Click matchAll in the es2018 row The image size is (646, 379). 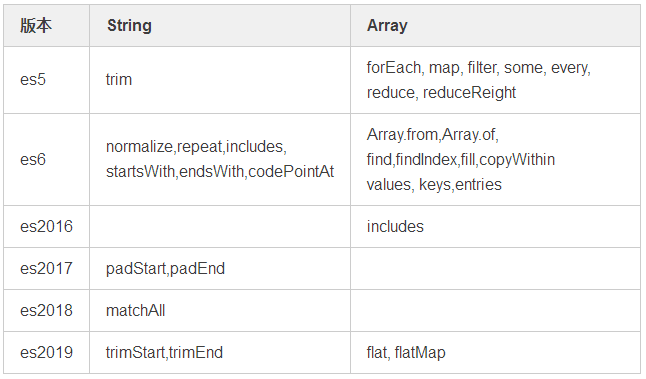136,311
